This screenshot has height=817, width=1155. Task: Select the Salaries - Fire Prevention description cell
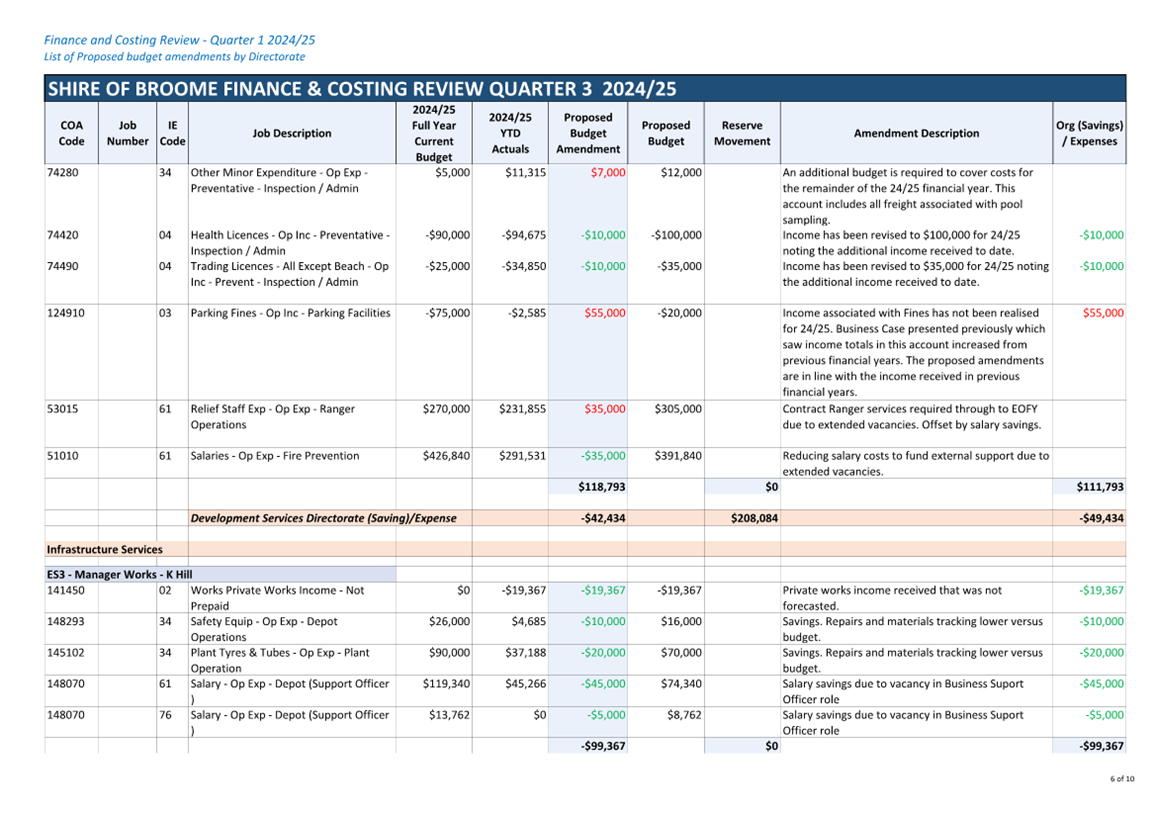pyautogui.click(x=275, y=456)
